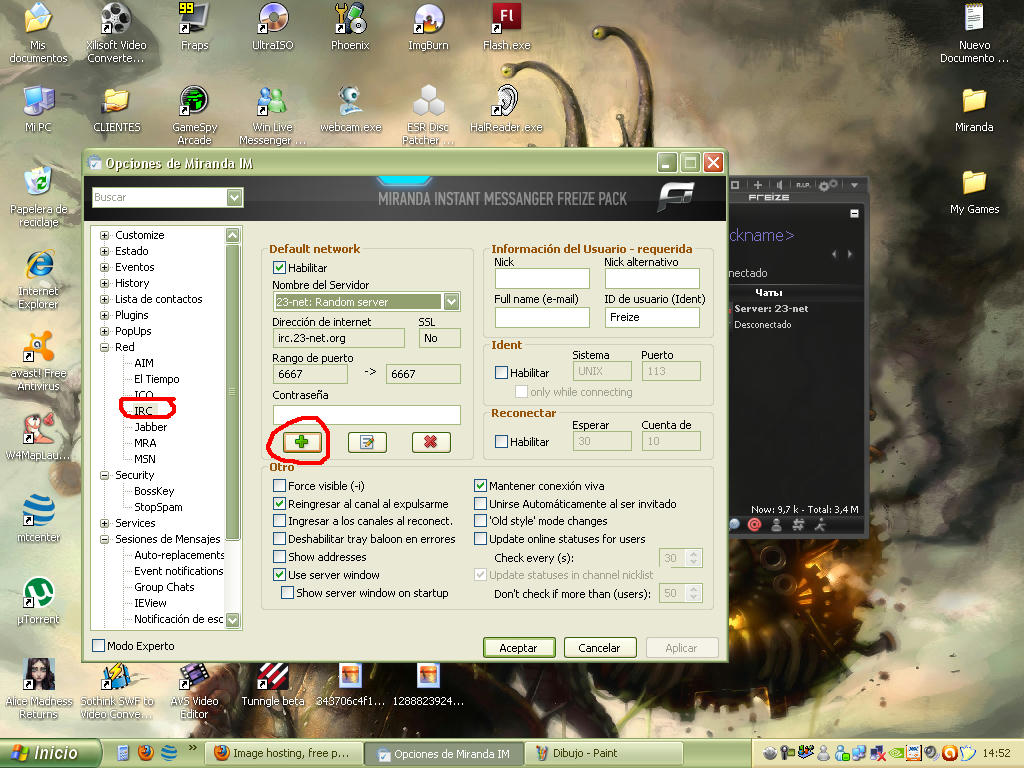Click the red X delete server button
Viewport: 1024px width, 768px height.
[x=431, y=442]
